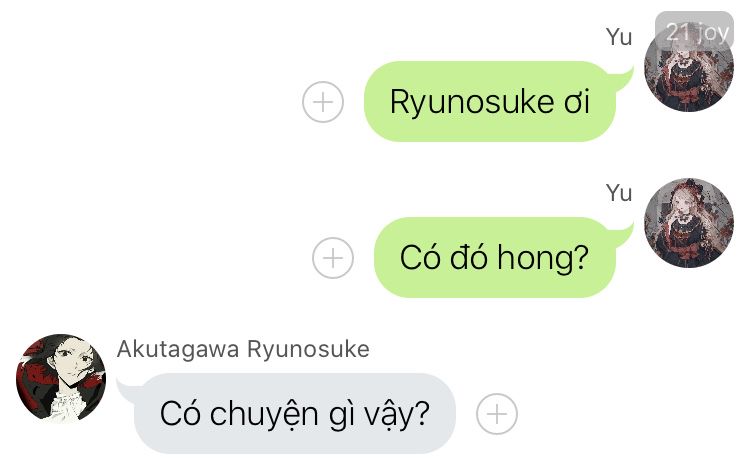Click the word "ơi" in the first message
Image resolution: width=750 pixels, height=475 pixels.
click(577, 103)
